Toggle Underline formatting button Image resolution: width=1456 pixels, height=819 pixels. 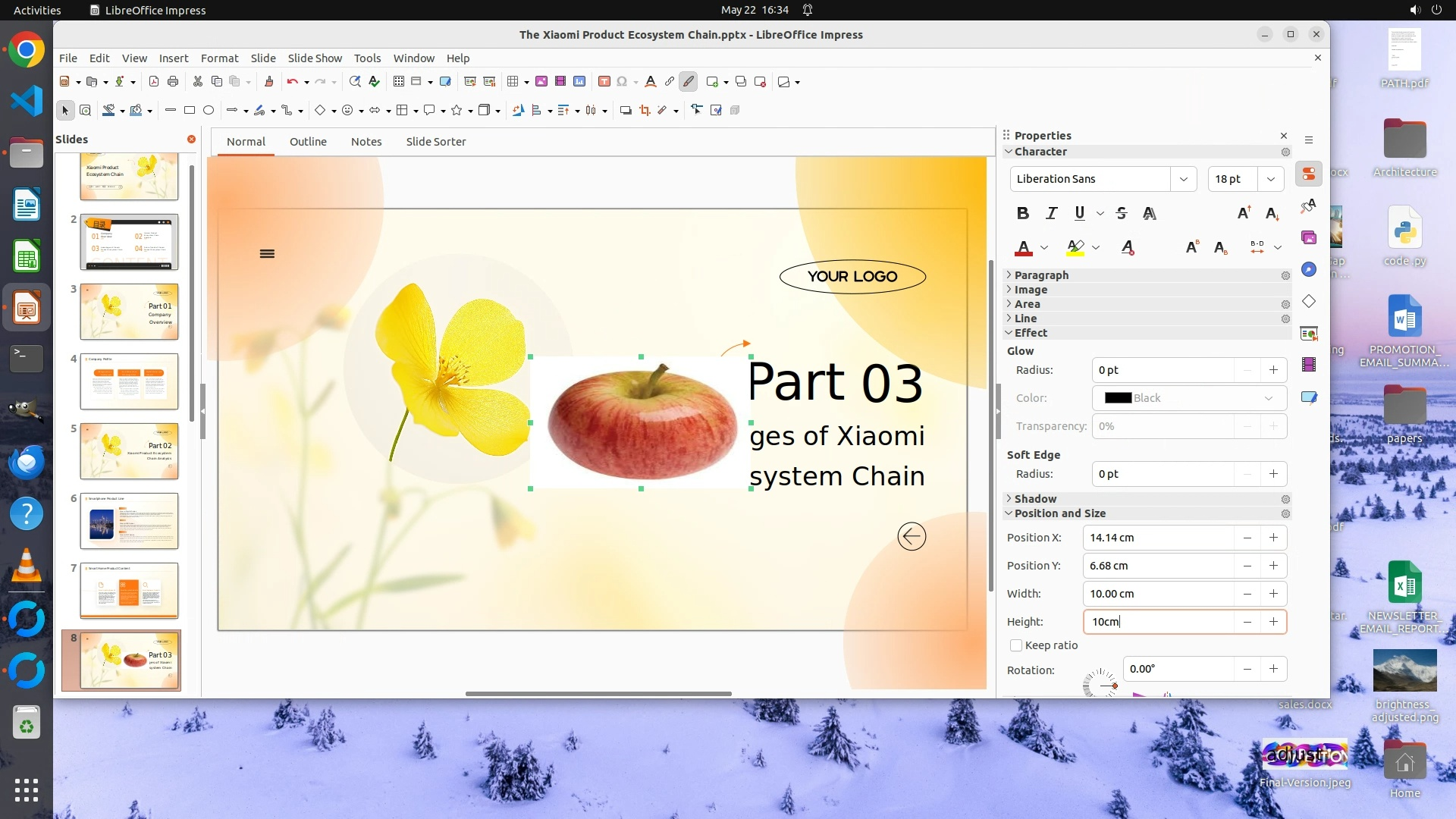[x=1079, y=213]
